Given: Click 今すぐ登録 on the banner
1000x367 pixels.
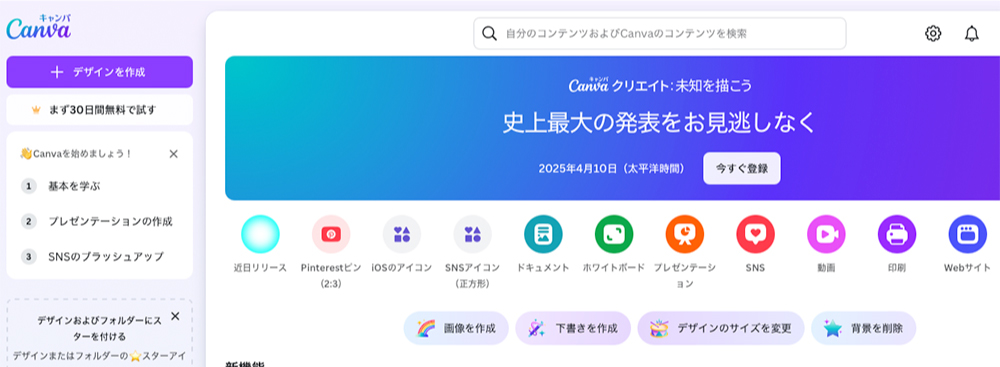Looking at the screenshot, I should (x=742, y=169).
